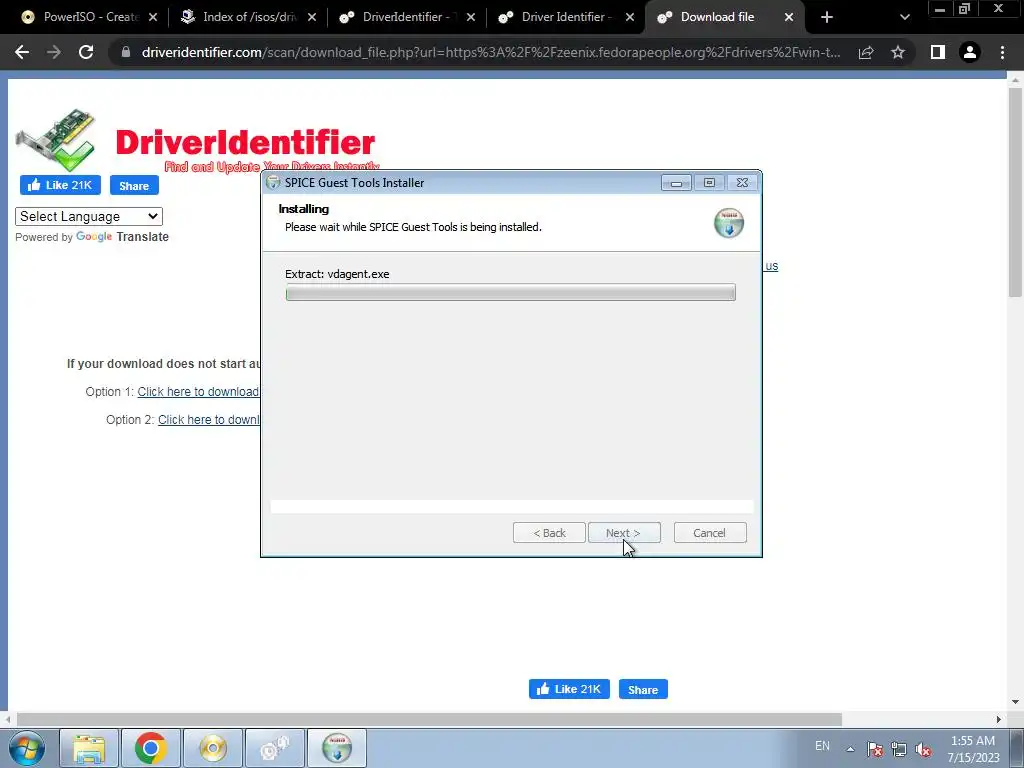Click the browser forward arrow
This screenshot has width=1024, height=768.
click(54, 52)
